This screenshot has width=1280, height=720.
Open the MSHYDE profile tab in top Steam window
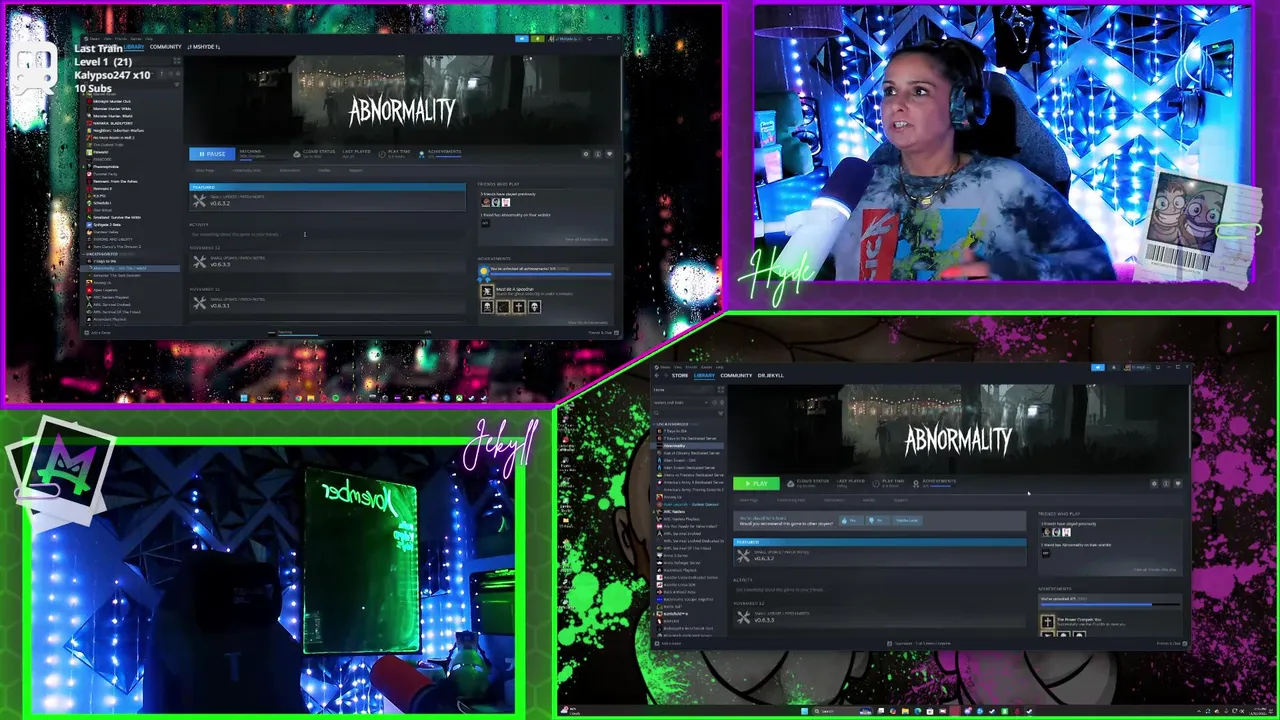tap(204, 47)
